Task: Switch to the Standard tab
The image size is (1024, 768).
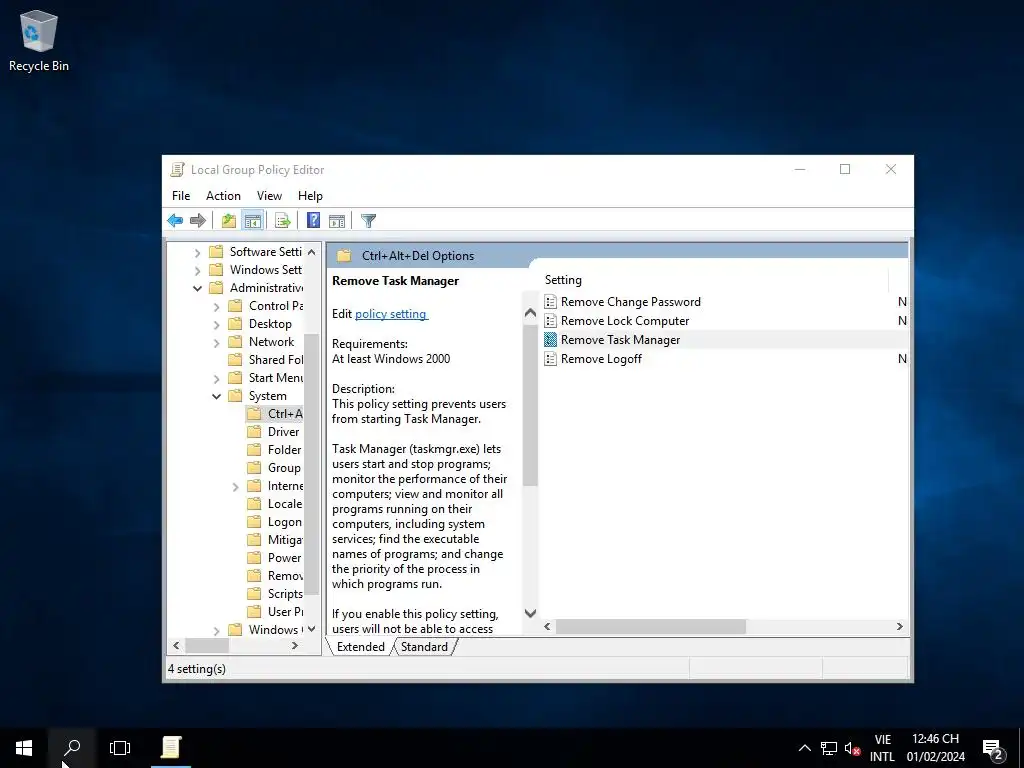Action: [x=424, y=647]
